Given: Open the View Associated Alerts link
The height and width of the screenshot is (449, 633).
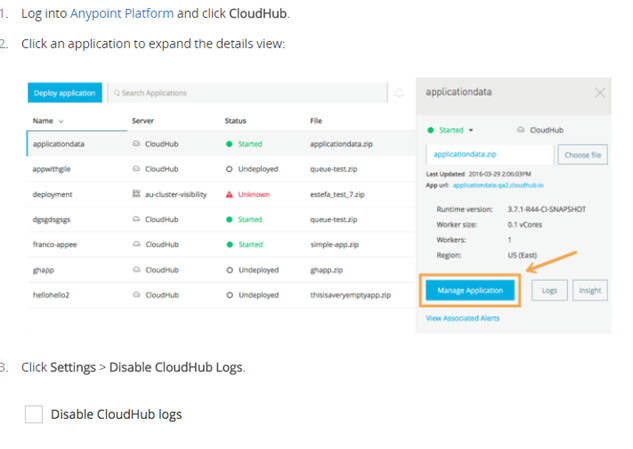Looking at the screenshot, I should click(462, 318).
